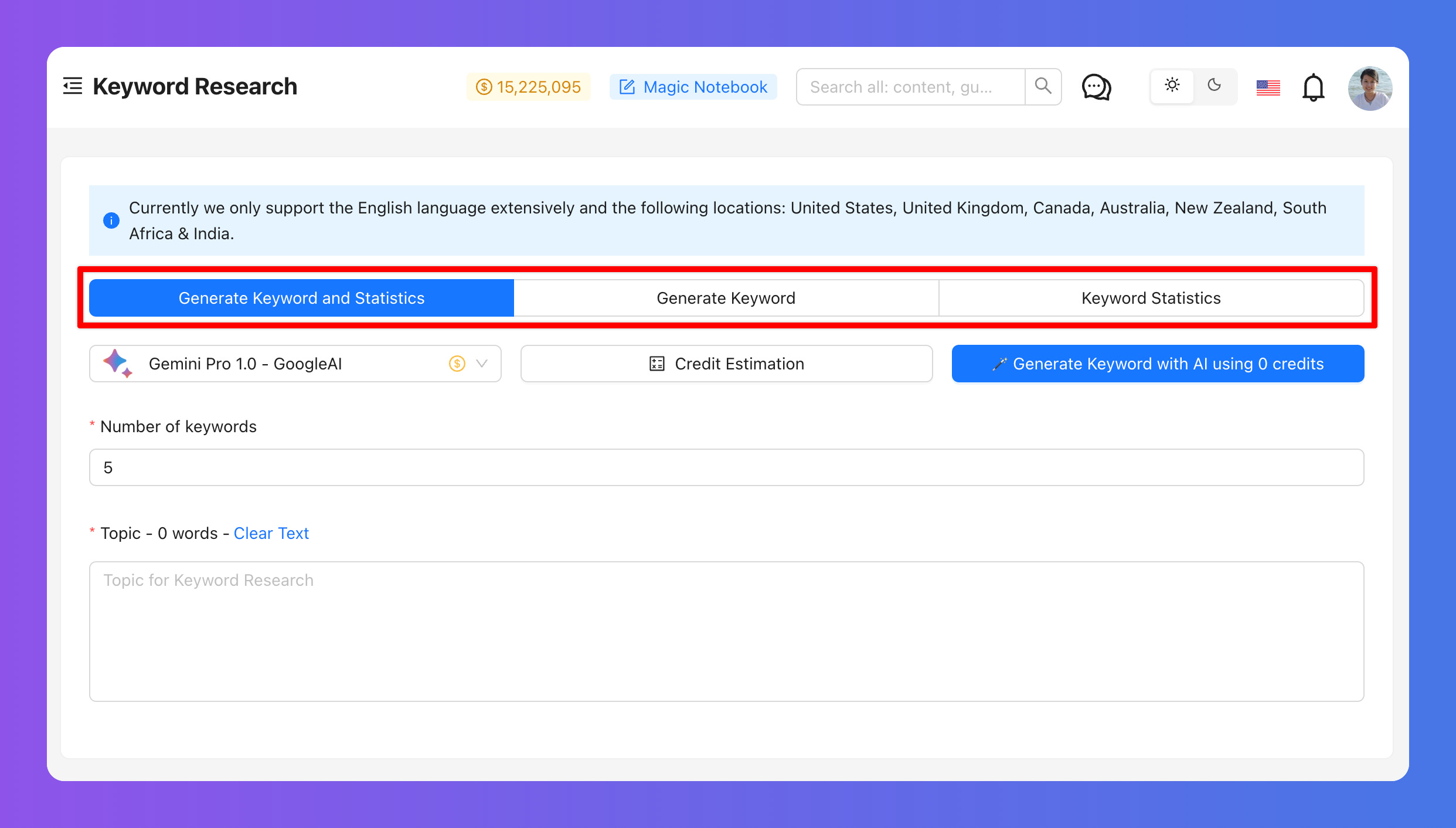
Task: Select Generate Keyword and Statistics tab
Action: point(301,298)
